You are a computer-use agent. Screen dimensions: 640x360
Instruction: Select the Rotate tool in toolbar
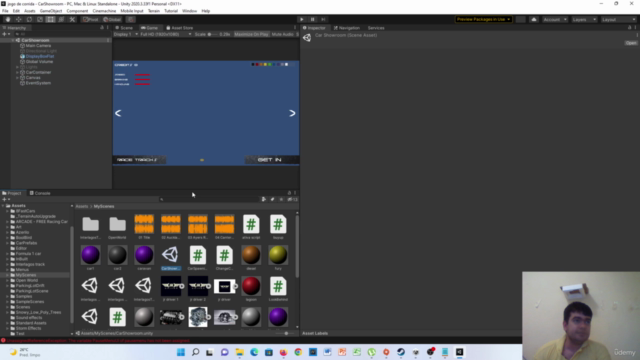click(29, 19)
